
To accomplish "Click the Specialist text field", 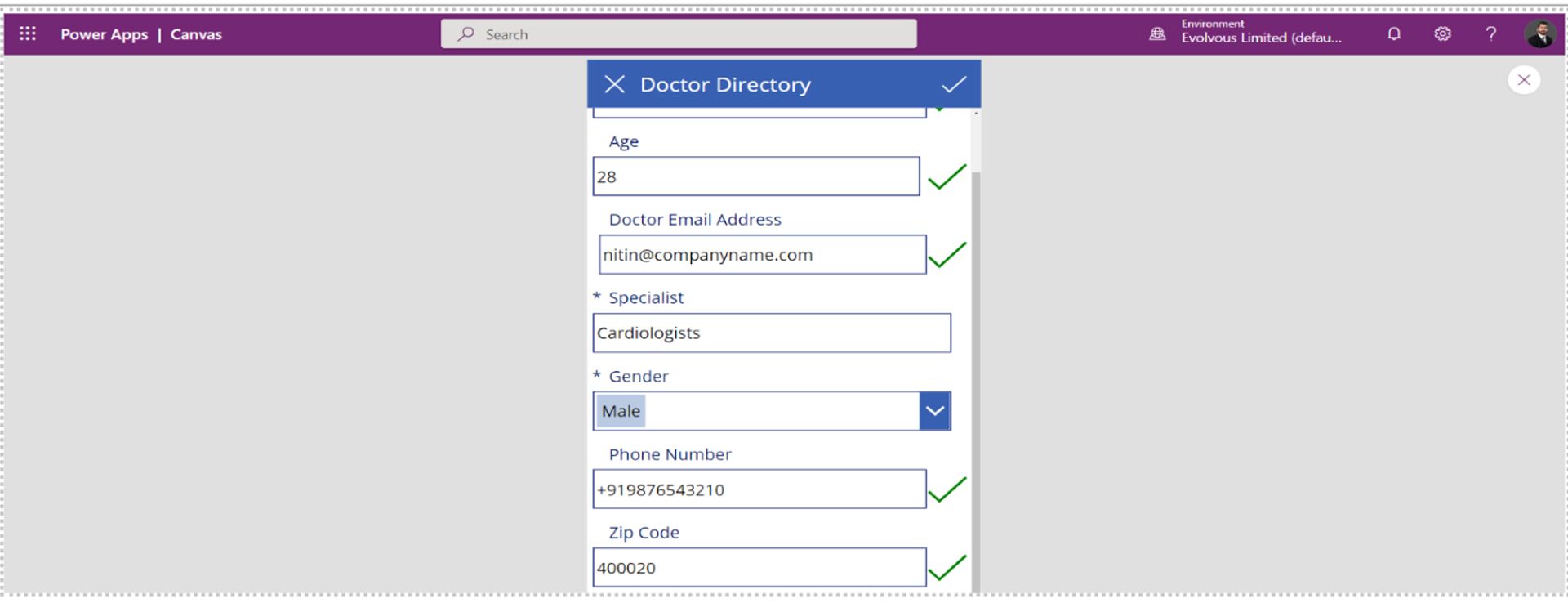I will [x=771, y=333].
